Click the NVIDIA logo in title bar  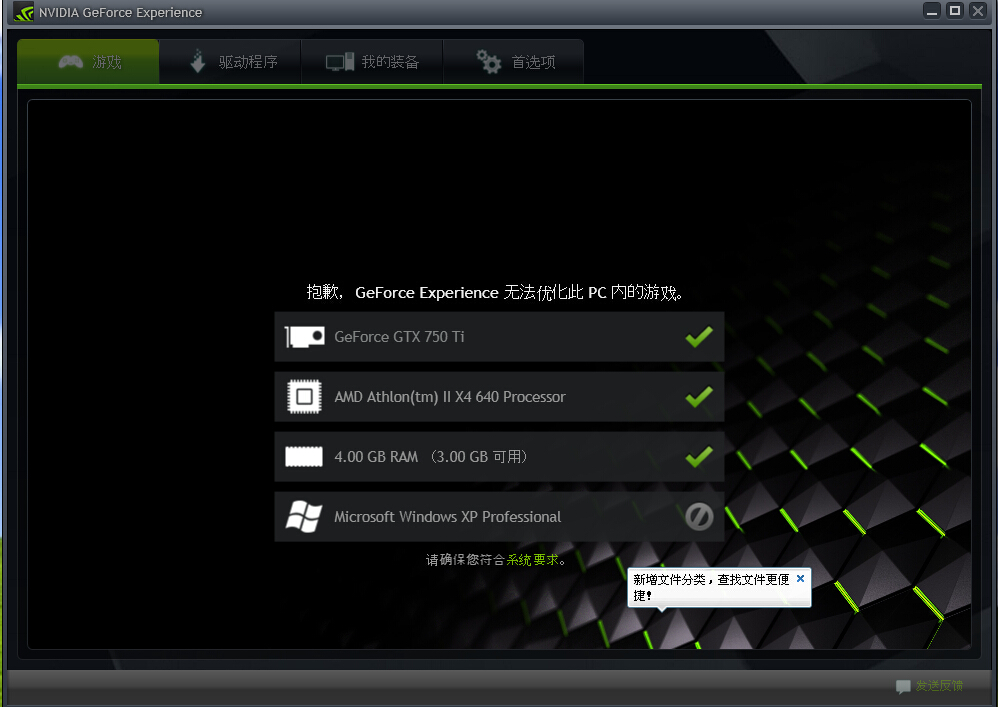tap(24, 12)
